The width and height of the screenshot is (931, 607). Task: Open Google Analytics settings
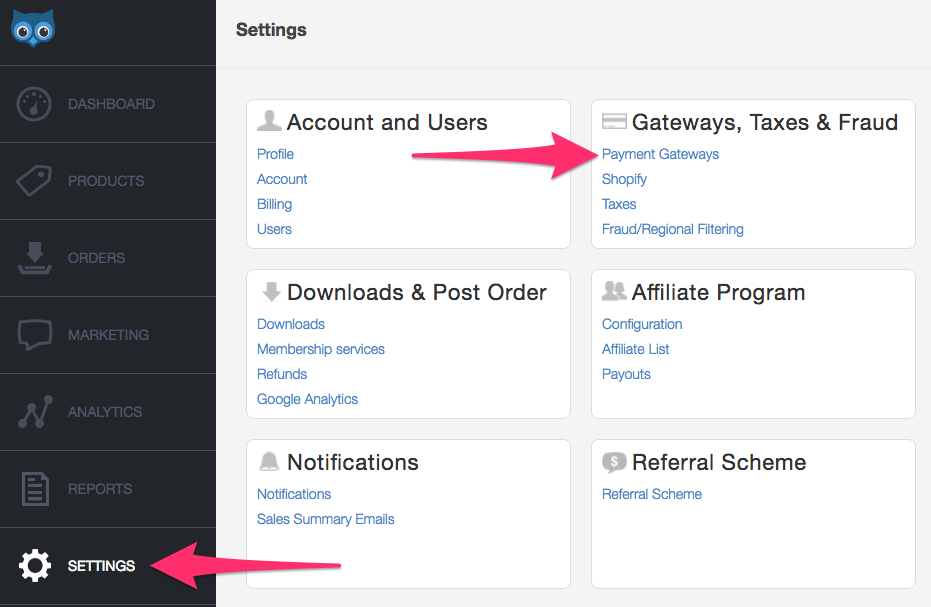click(307, 399)
